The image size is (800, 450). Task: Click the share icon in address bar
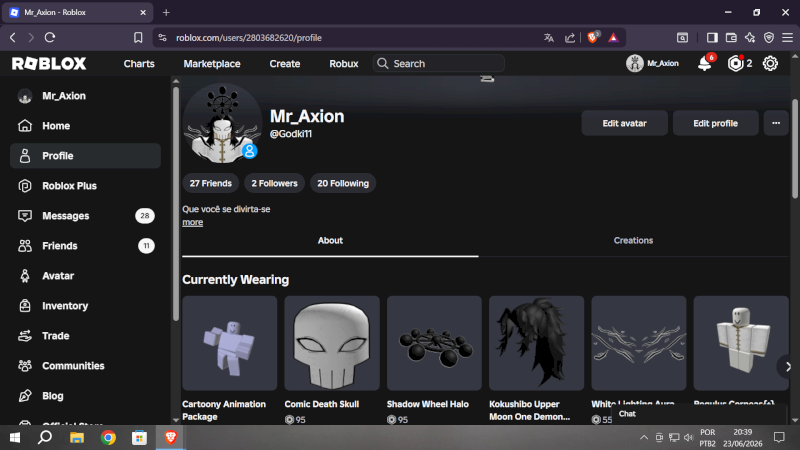pos(570,38)
